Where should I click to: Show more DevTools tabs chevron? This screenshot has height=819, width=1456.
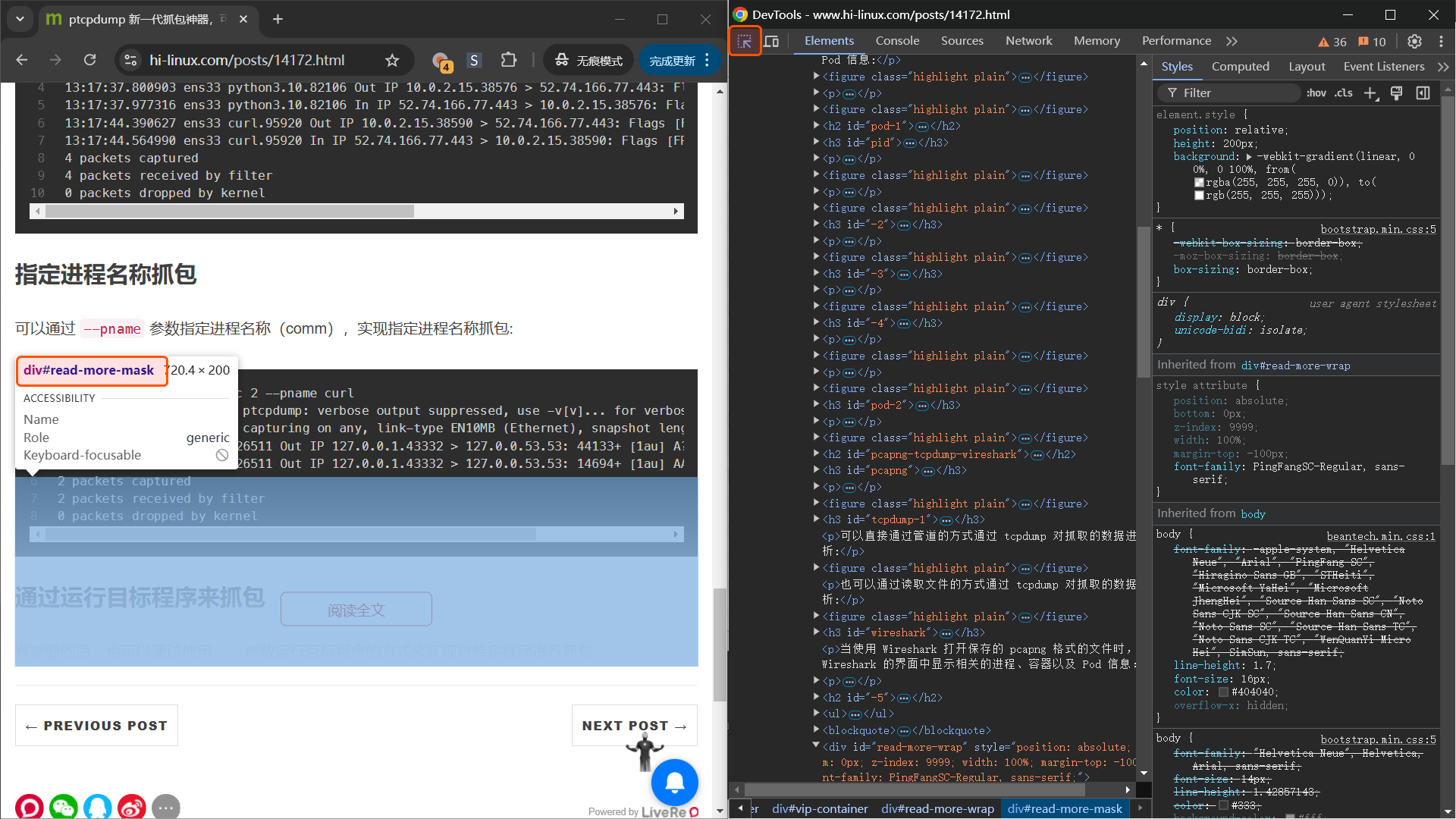1232,41
